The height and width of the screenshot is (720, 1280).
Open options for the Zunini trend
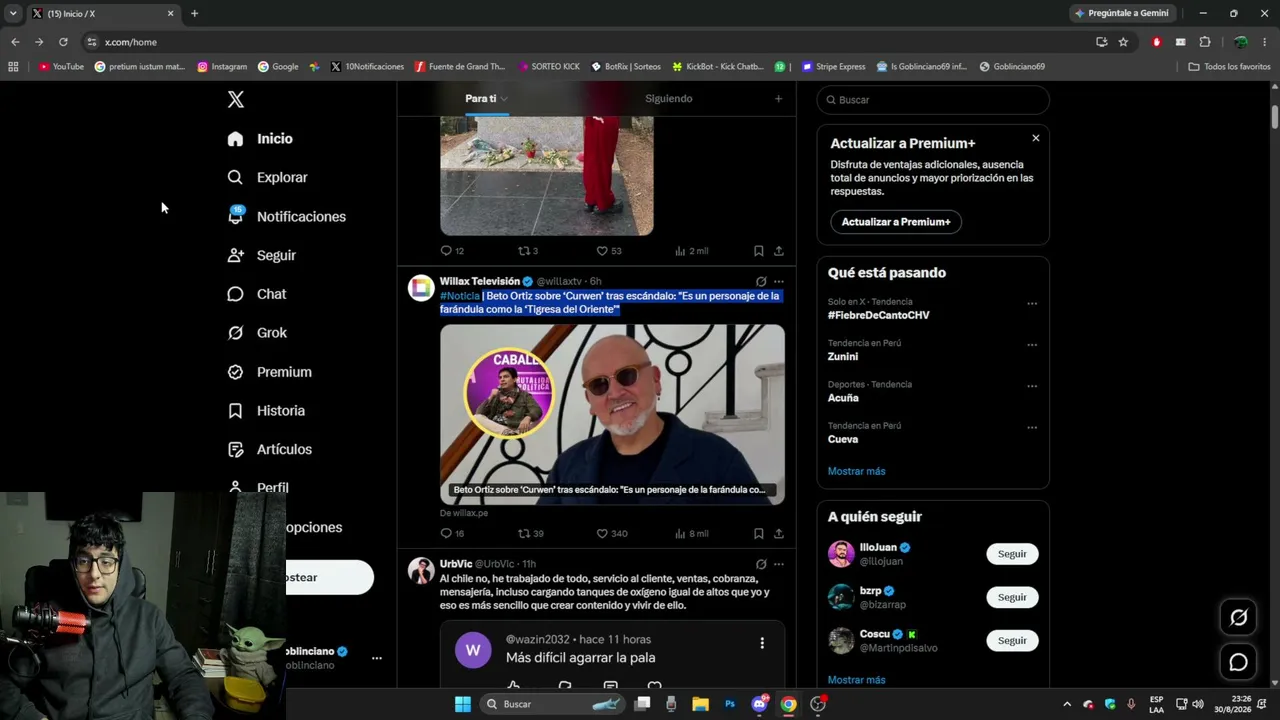pyautogui.click(x=1032, y=345)
